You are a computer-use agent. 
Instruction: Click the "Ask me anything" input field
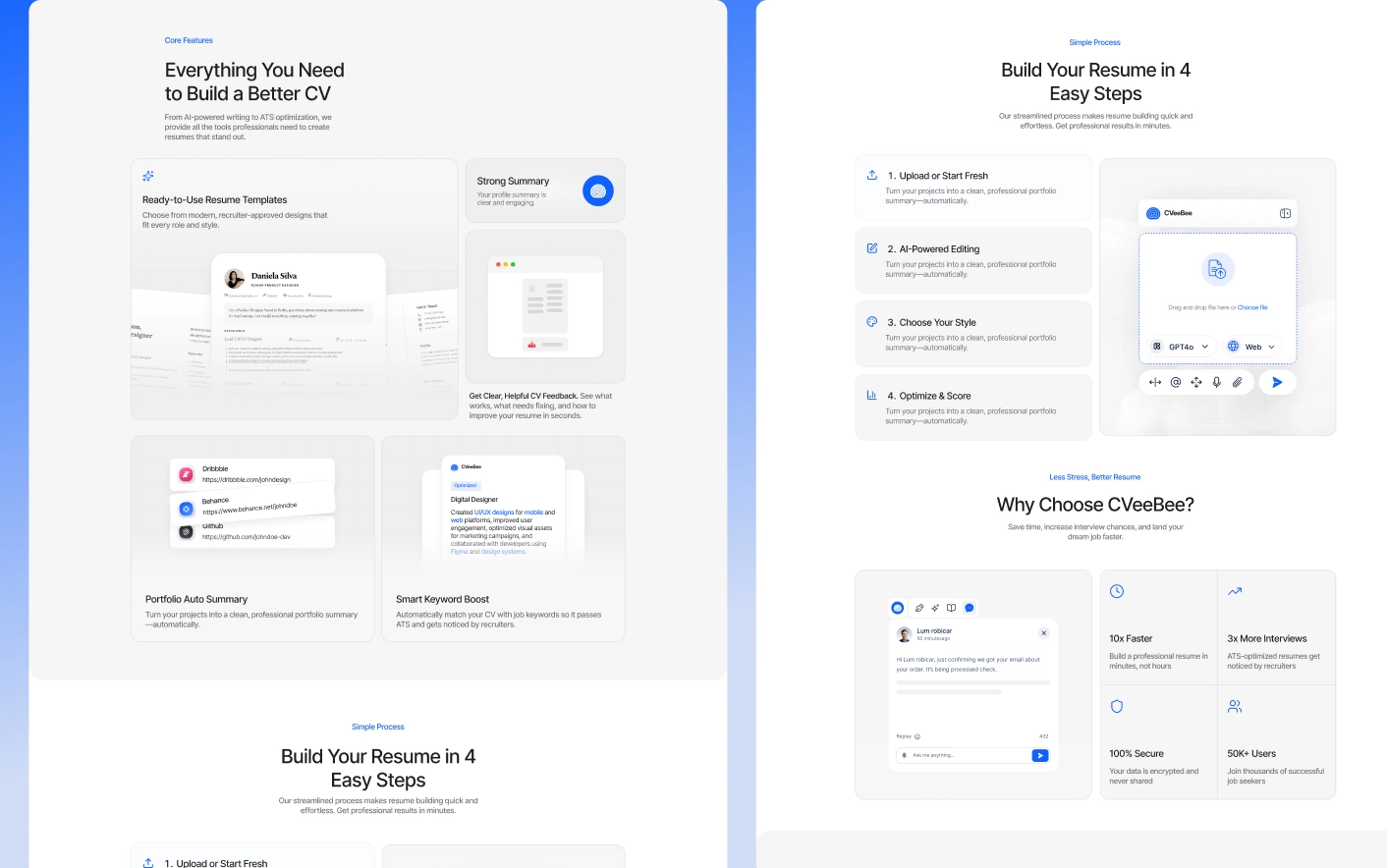coord(968,755)
